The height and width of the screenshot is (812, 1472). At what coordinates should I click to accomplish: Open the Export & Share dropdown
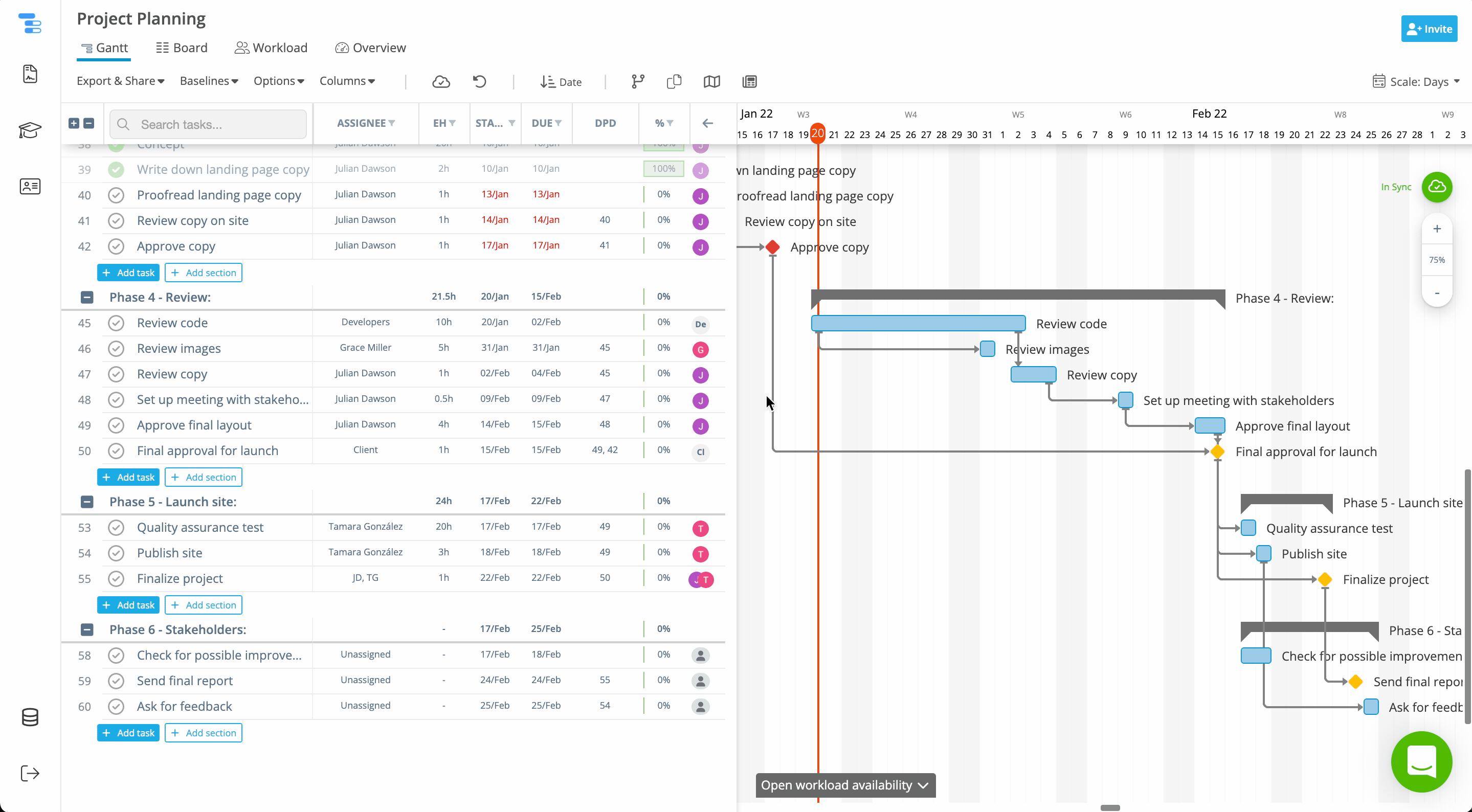pyautogui.click(x=120, y=81)
